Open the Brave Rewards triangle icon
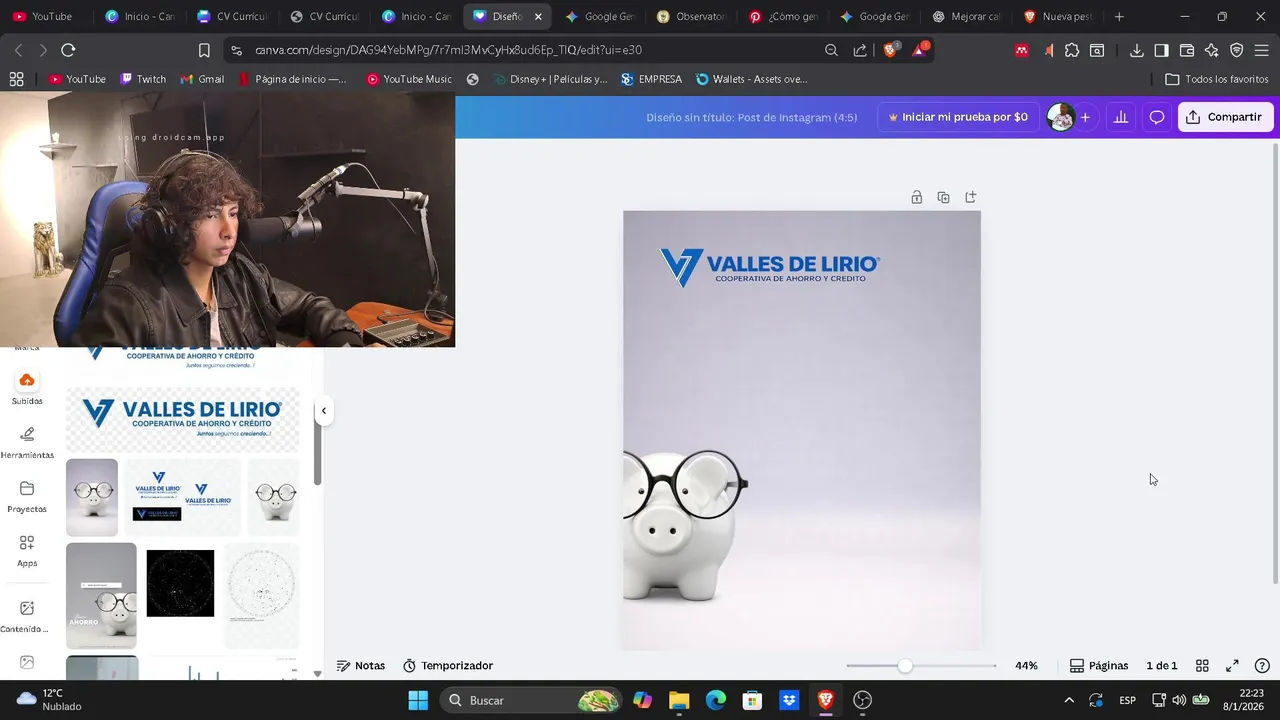The image size is (1280, 720). point(920,50)
